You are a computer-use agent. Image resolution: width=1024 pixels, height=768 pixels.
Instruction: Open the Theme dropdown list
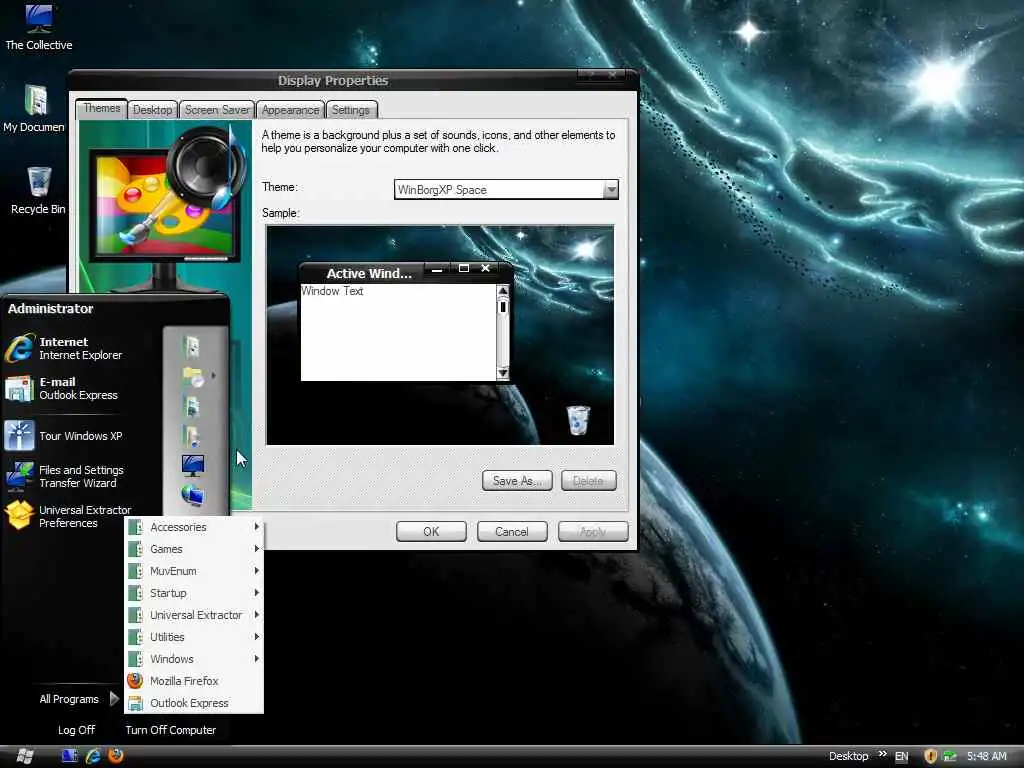[611, 190]
